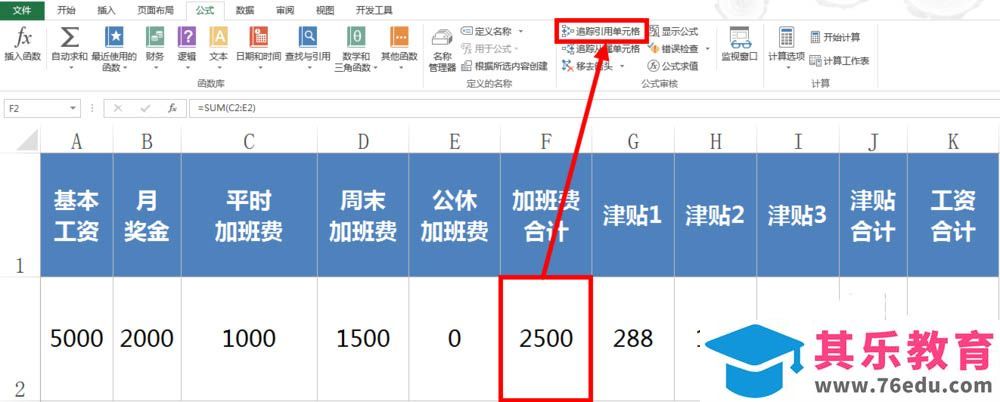Screen dimensions: 1000x402
Task: Click the formula bar enter checkmark icon
Action: (x=145, y=108)
